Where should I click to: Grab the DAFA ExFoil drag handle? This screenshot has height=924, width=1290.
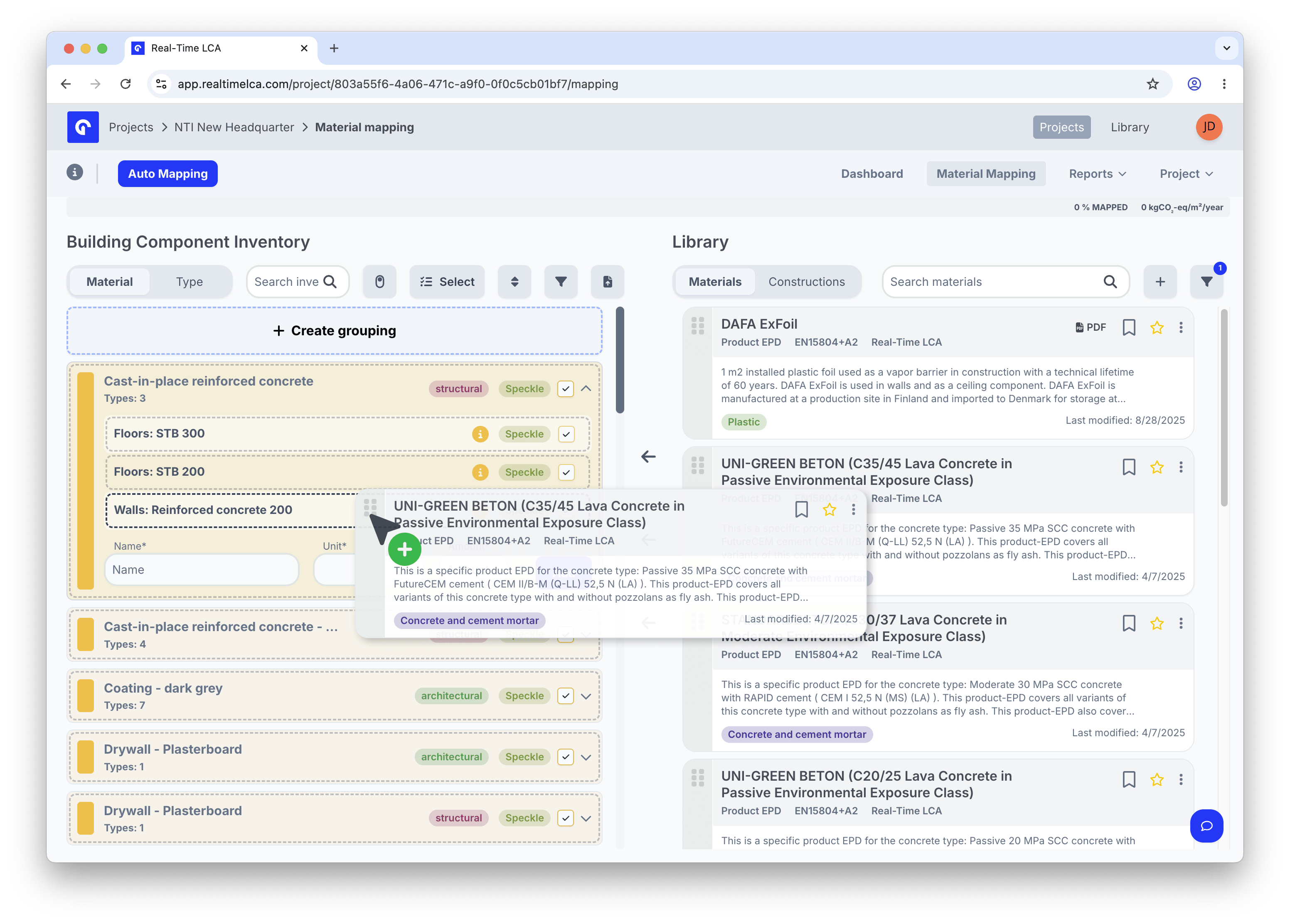698,326
